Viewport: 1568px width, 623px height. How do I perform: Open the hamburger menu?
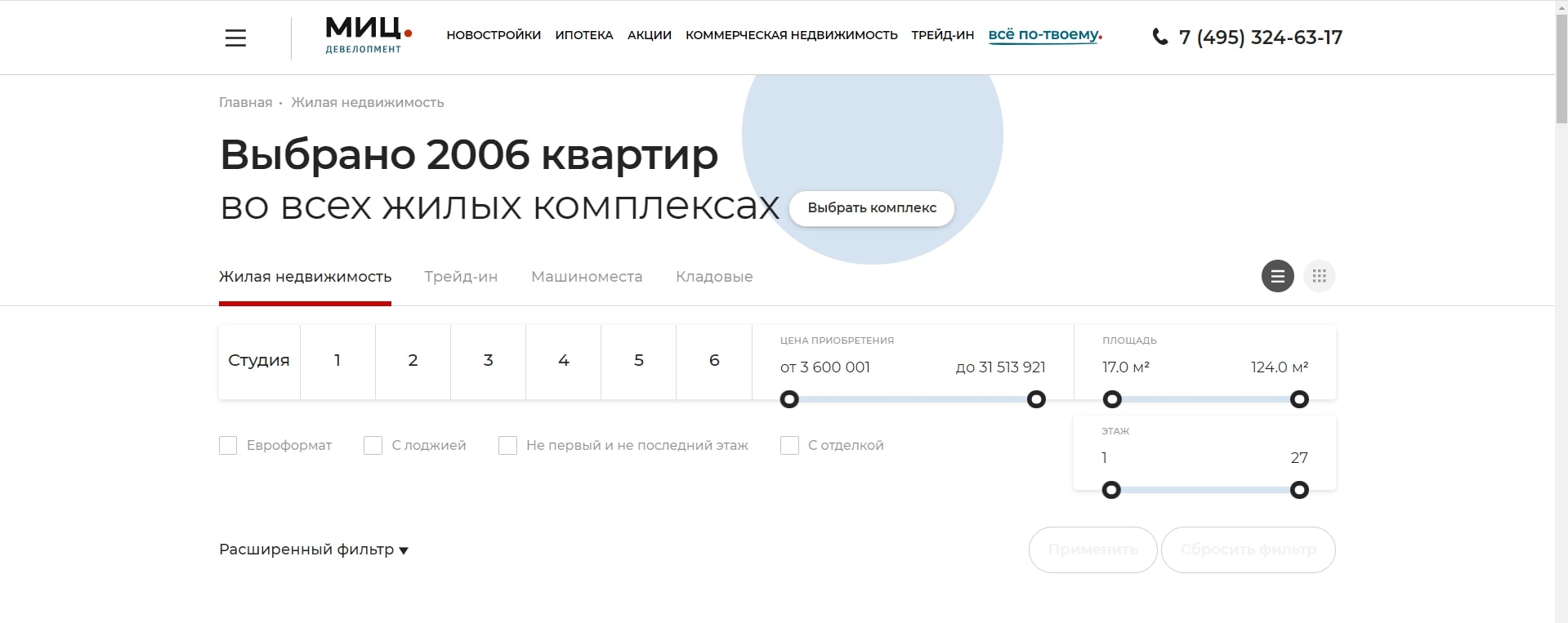click(235, 38)
